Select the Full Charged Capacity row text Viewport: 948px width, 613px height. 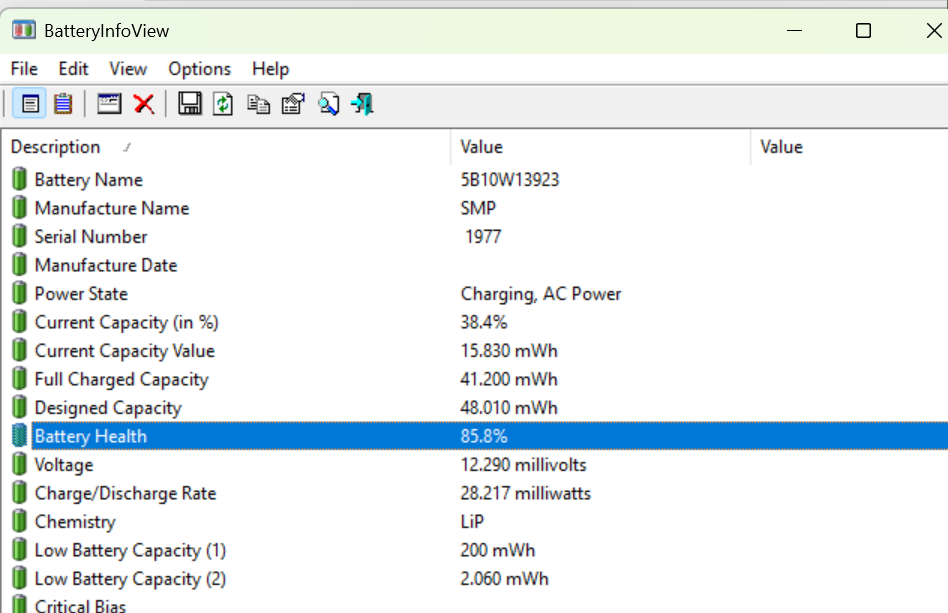coord(122,379)
